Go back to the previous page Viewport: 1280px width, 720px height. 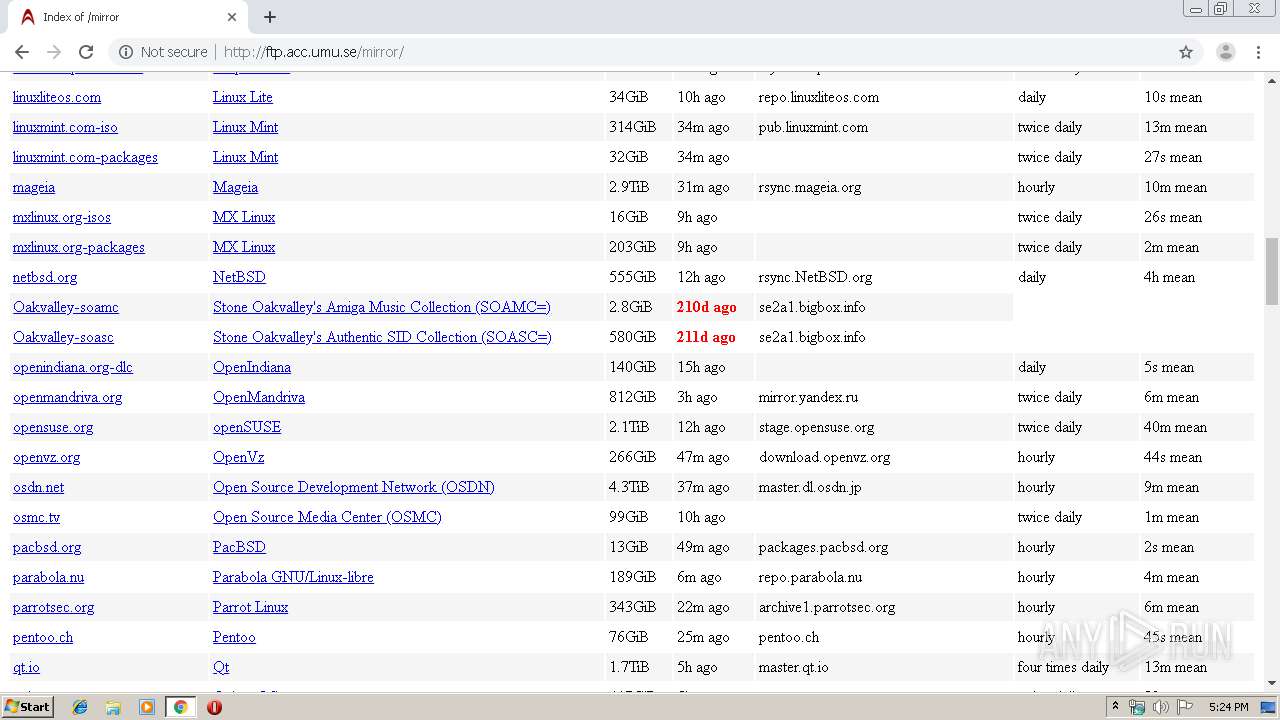point(22,52)
